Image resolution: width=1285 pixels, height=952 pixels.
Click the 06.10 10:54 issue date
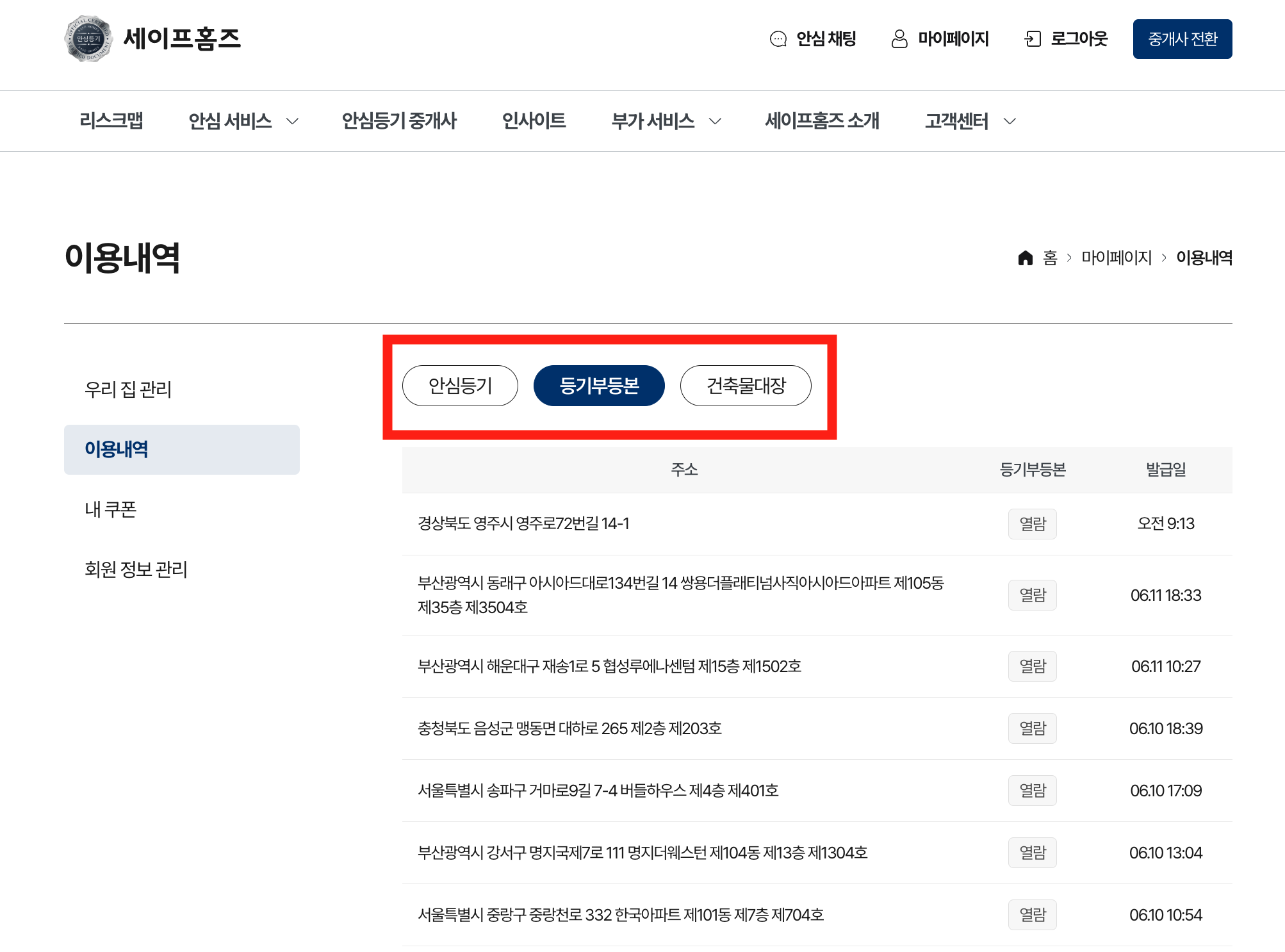point(1166,915)
